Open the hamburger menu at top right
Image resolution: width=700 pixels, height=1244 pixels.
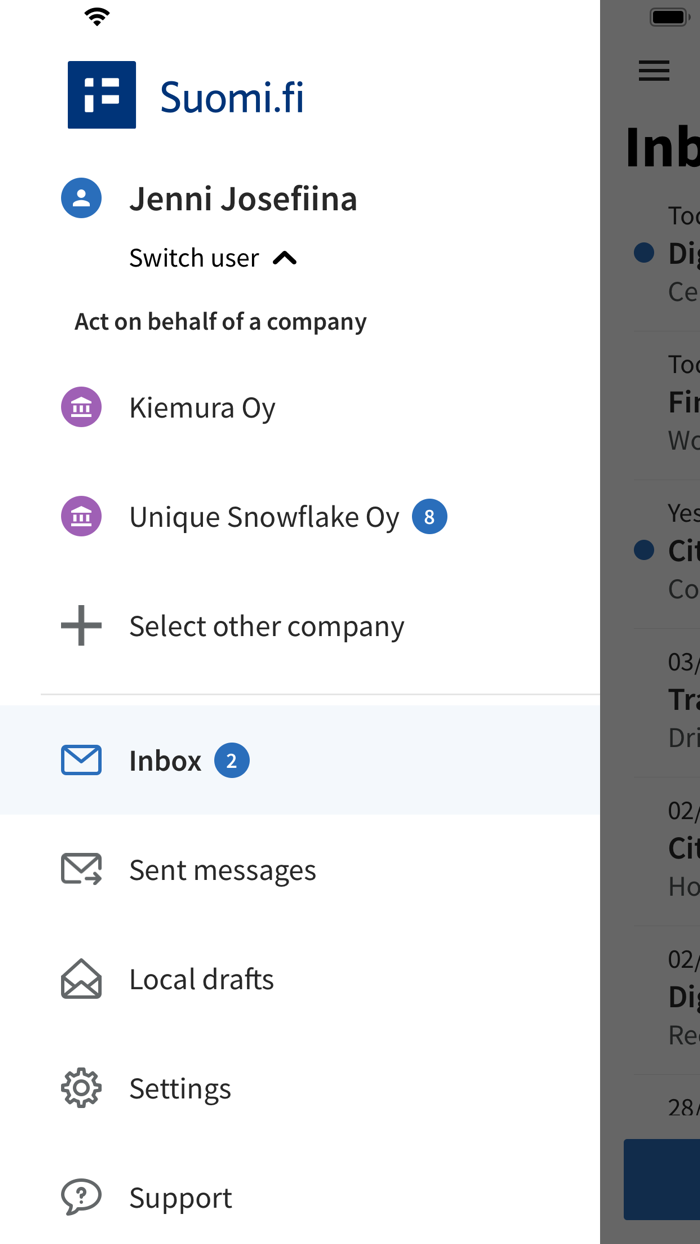pyautogui.click(x=654, y=70)
